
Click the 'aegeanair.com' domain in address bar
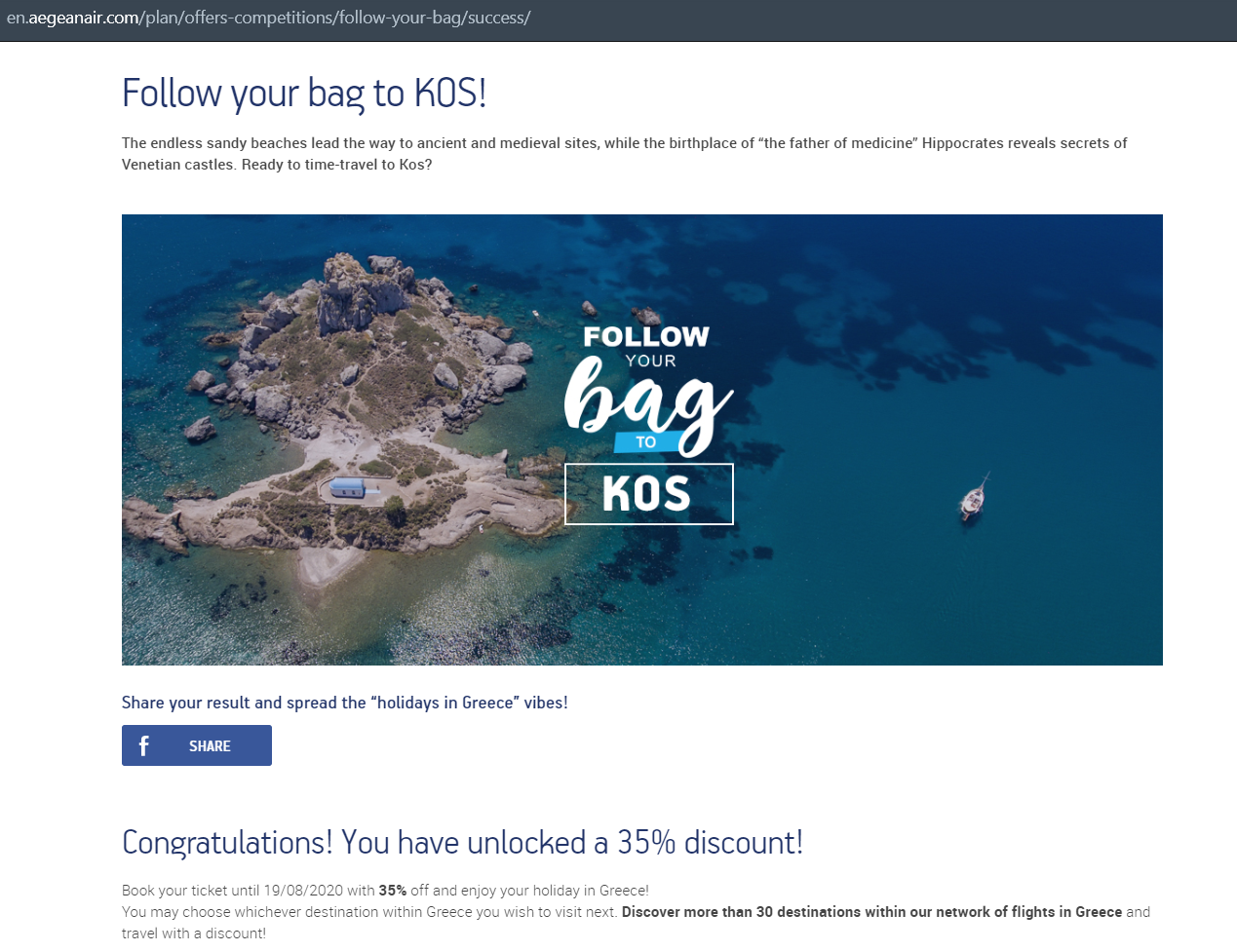[84, 18]
